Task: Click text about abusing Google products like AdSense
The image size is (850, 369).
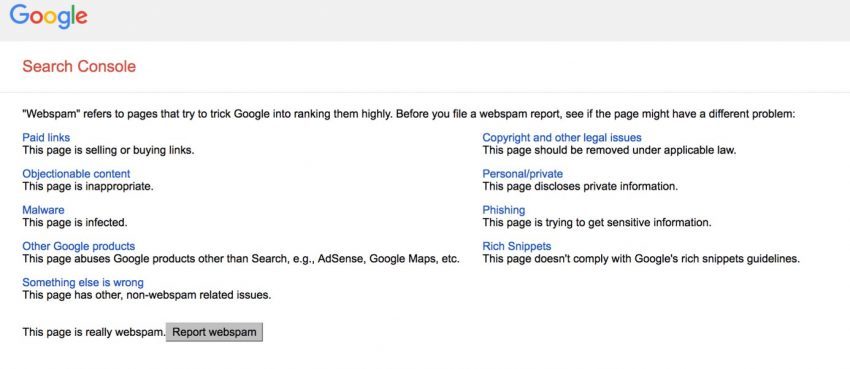Action: pyautogui.click(x=241, y=259)
